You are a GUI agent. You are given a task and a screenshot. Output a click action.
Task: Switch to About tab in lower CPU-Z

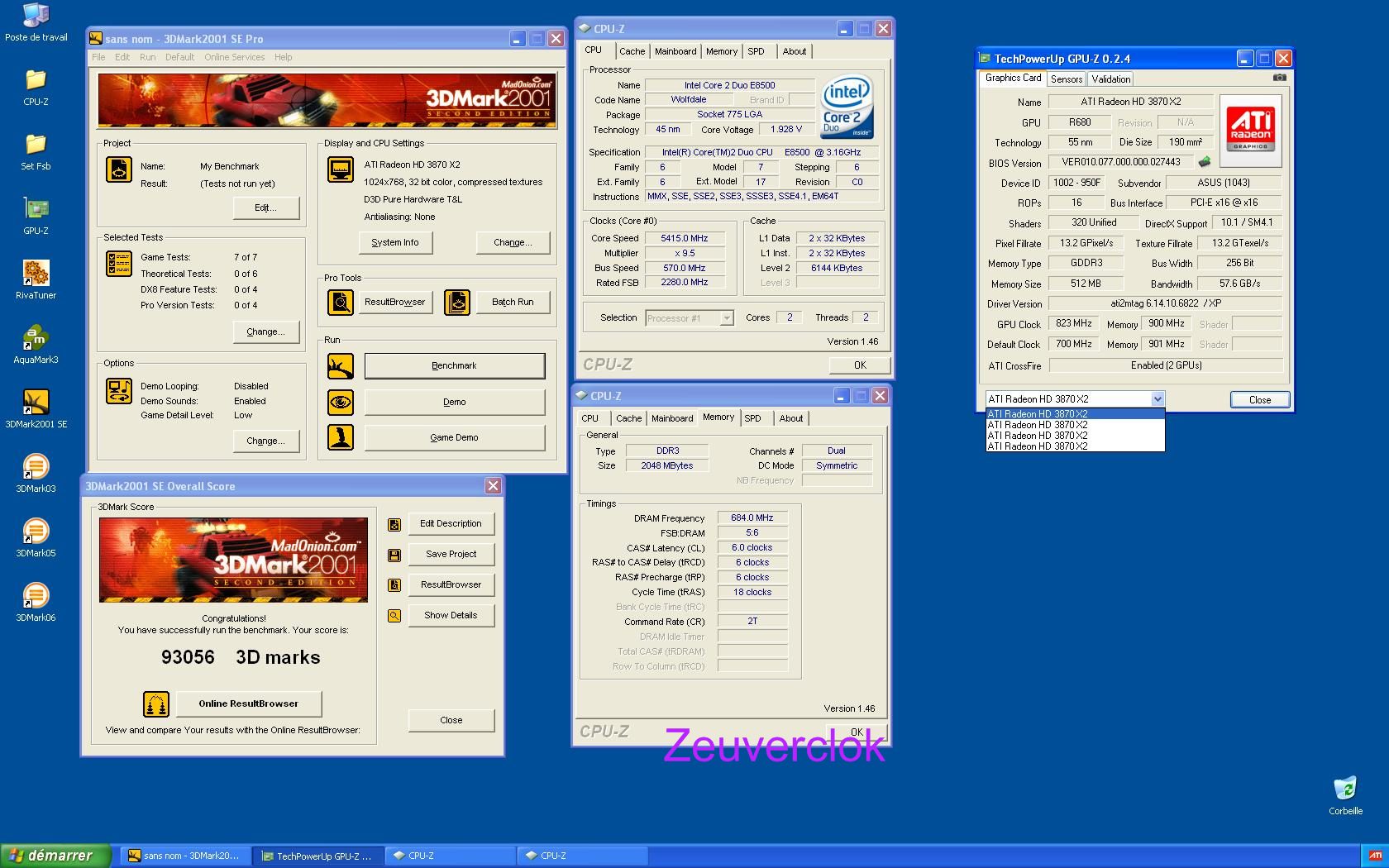pyautogui.click(x=791, y=418)
